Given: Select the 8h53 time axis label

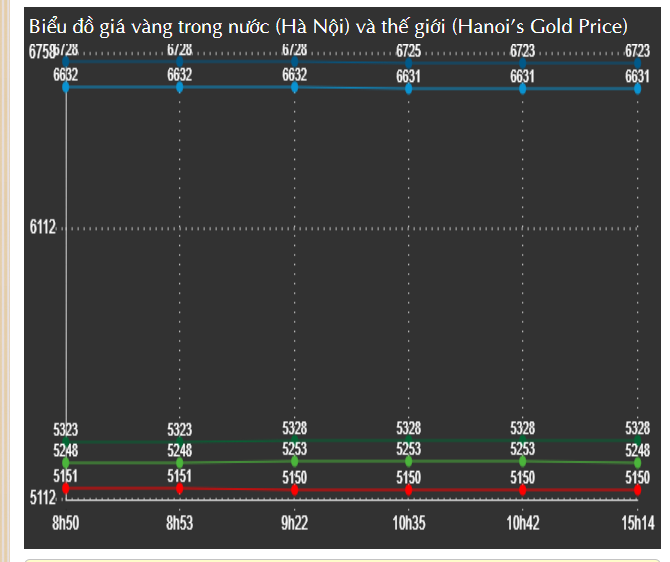Looking at the screenshot, I should pos(180,523).
